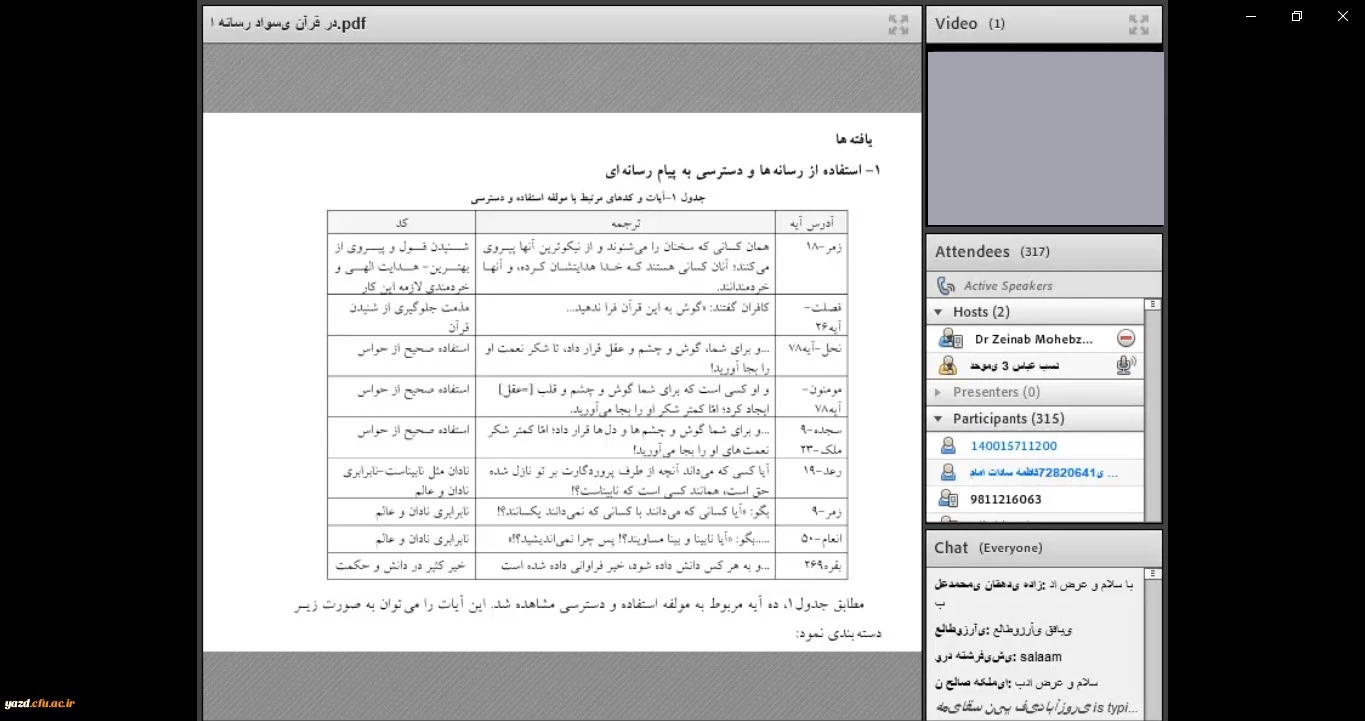This screenshot has height=721, width=1365.
Task: Restore down the application window
Action: pos(1297,16)
